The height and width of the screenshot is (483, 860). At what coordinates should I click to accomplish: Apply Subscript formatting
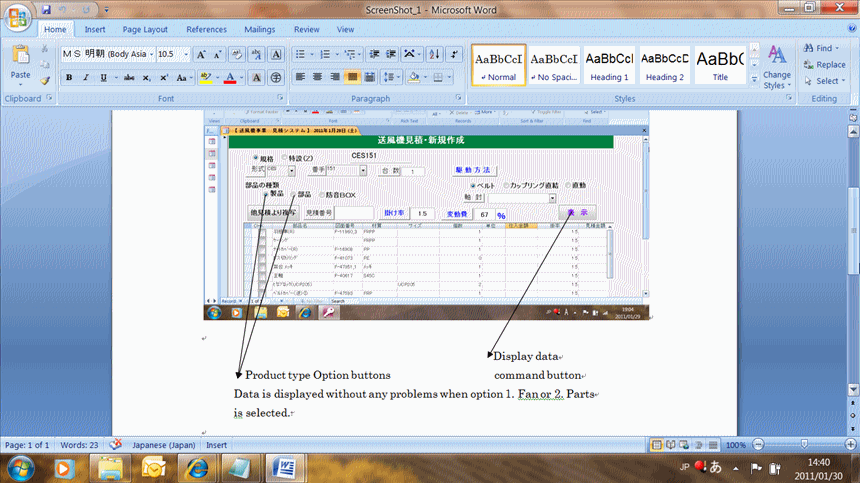pos(146,78)
